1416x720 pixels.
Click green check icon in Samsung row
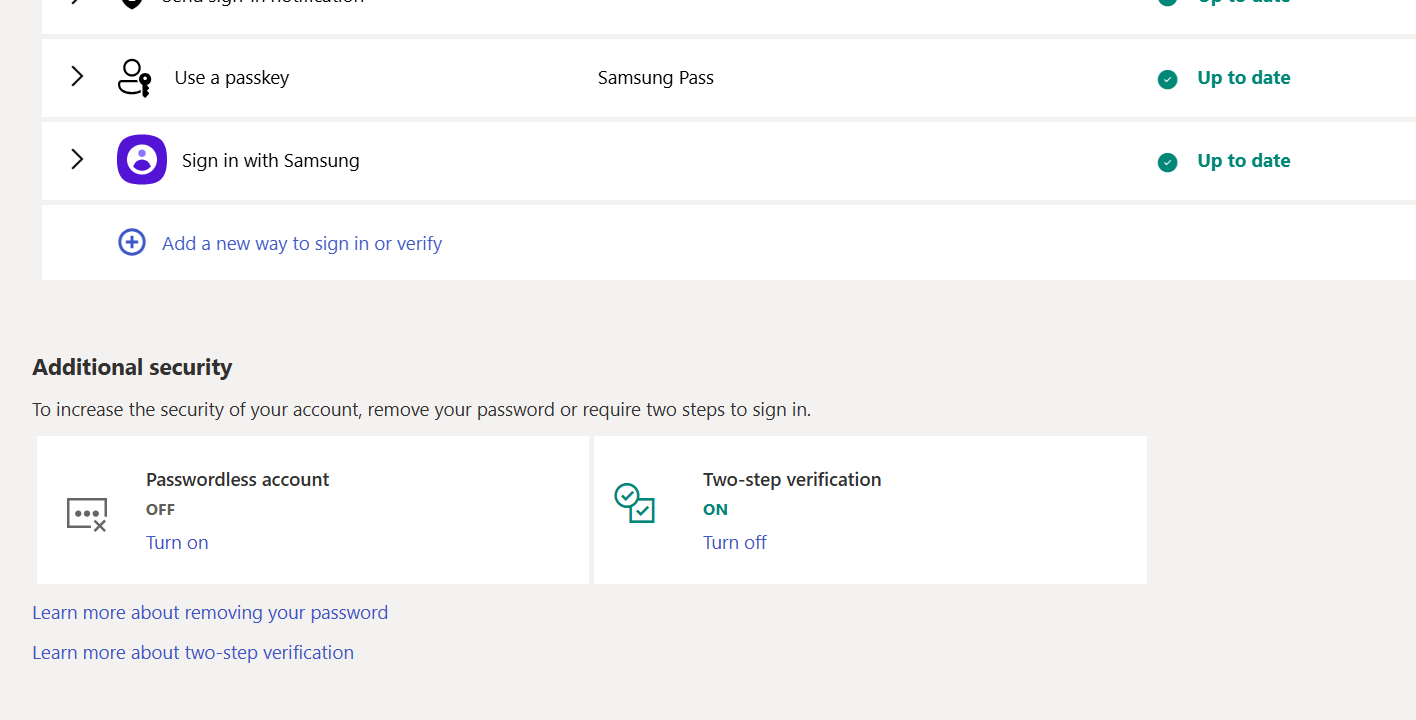[x=1167, y=162]
